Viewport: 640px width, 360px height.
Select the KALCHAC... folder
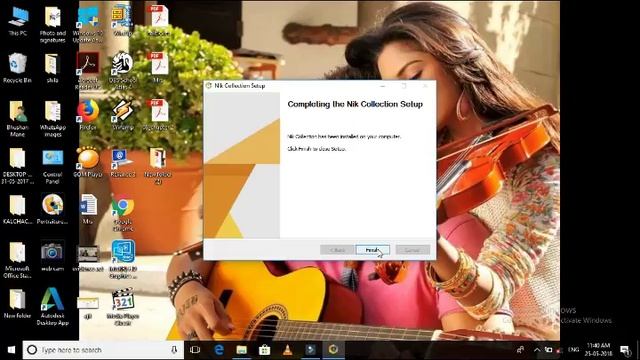pos(18,210)
